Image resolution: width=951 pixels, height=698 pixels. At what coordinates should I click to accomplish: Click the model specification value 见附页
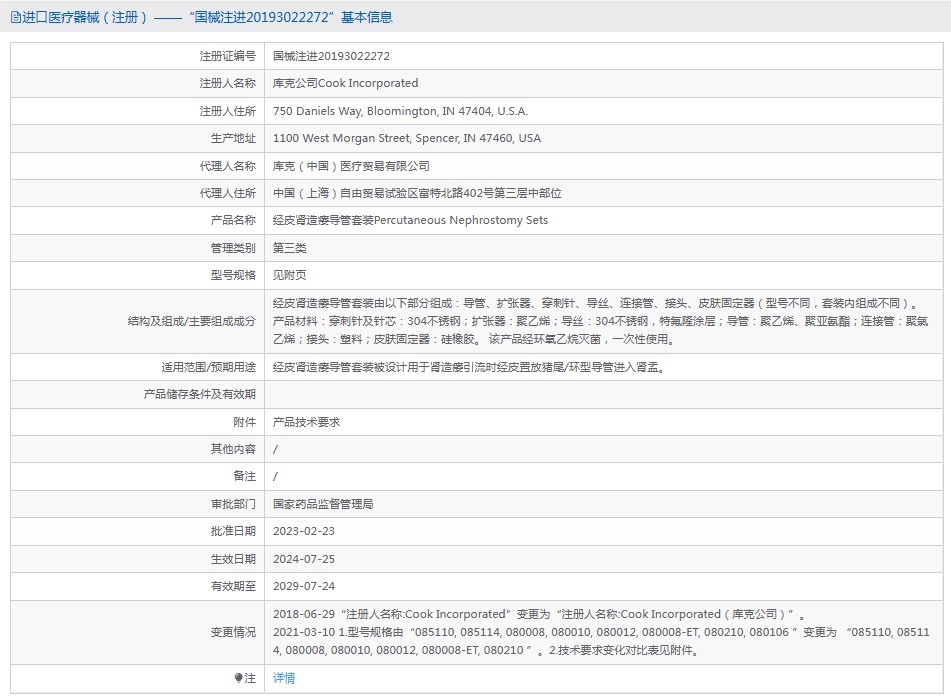pyautogui.click(x=290, y=275)
